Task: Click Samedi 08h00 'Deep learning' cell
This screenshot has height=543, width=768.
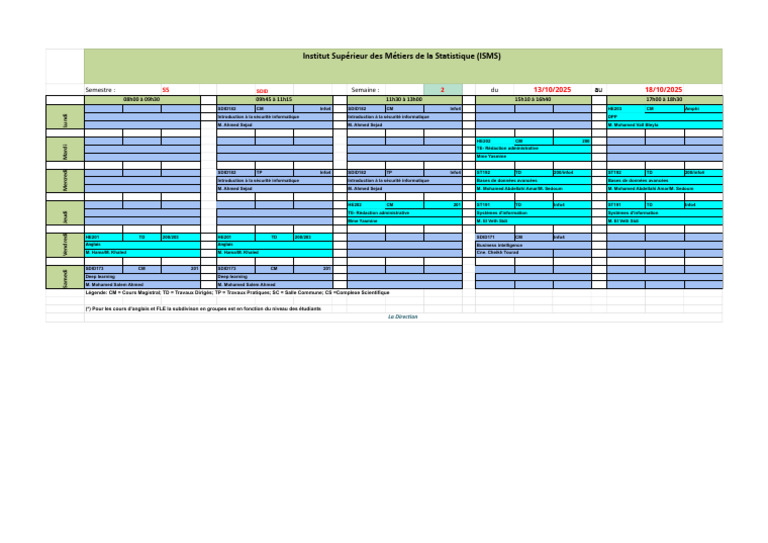Action: pos(142,277)
